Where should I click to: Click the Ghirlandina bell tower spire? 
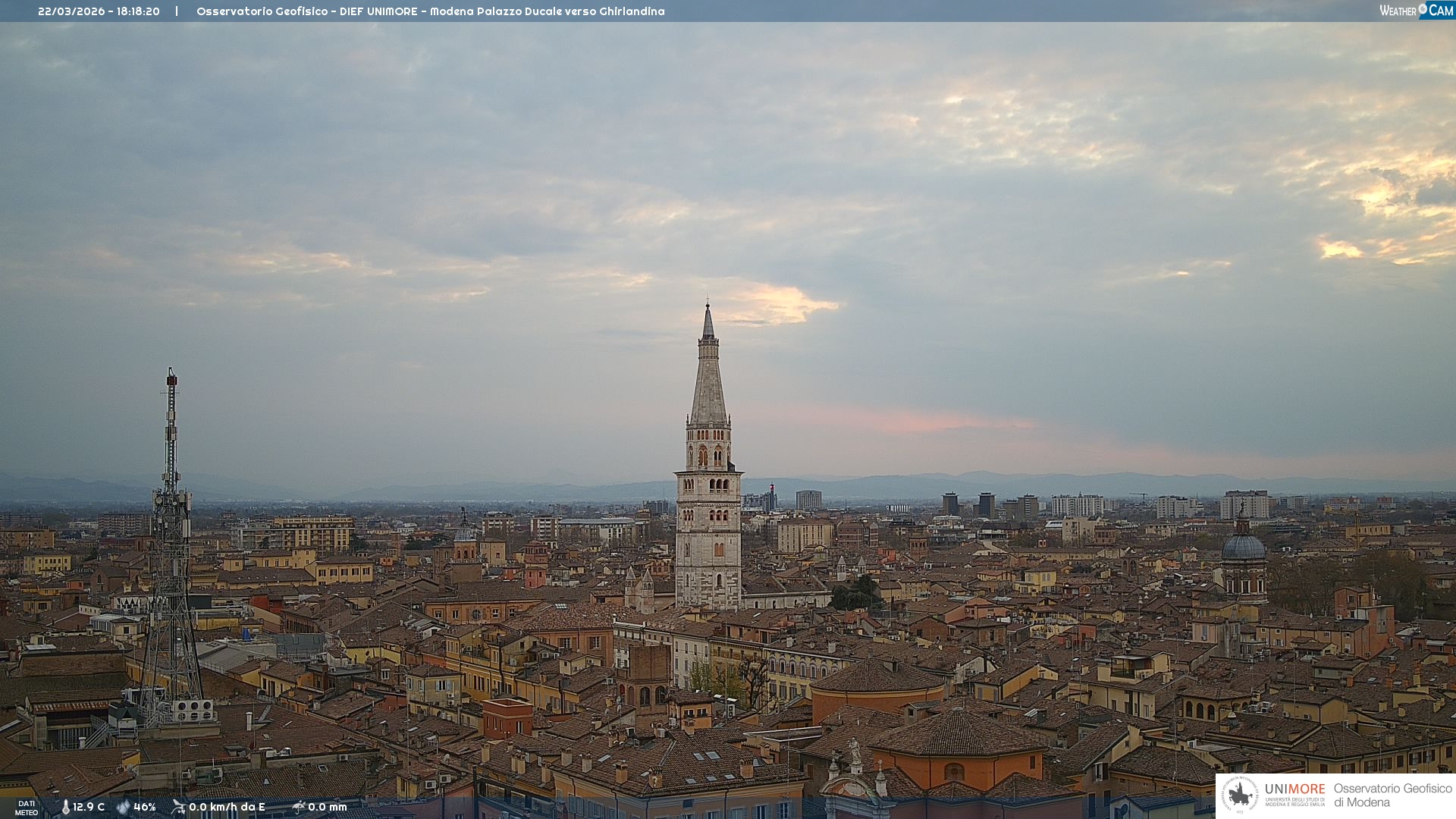pyautogui.click(x=708, y=379)
